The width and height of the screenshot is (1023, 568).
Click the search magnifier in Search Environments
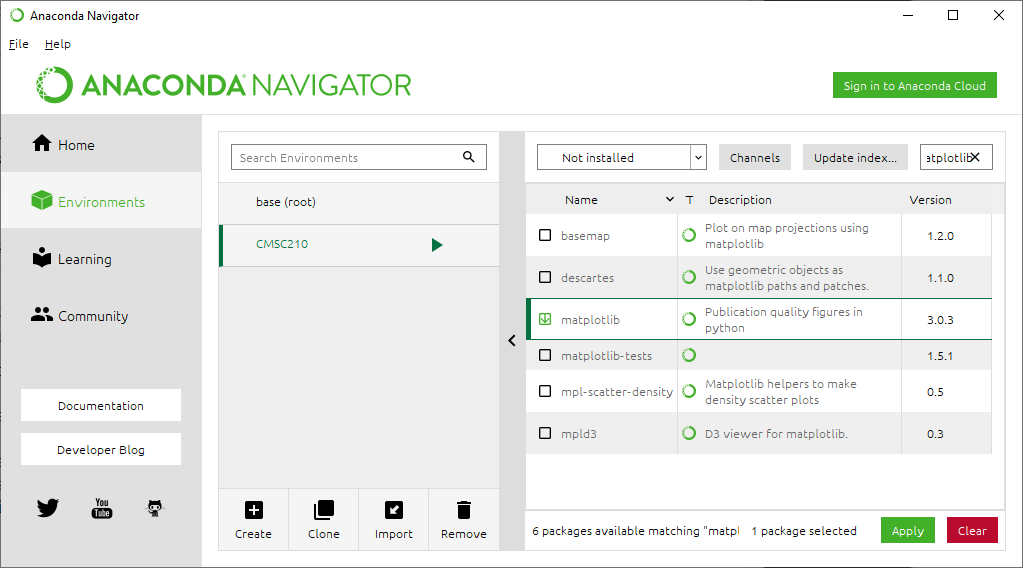pyautogui.click(x=468, y=157)
